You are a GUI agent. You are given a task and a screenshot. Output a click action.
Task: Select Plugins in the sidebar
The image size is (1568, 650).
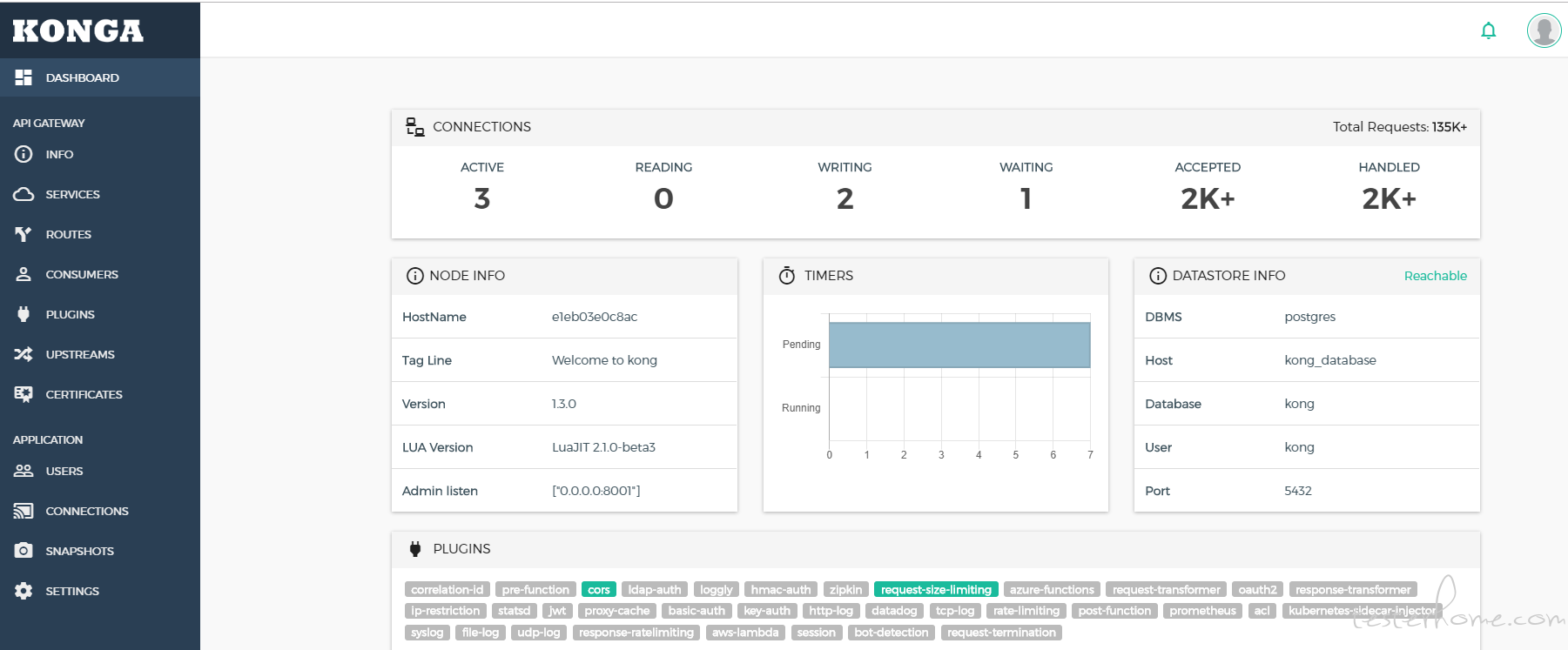[x=100, y=314]
